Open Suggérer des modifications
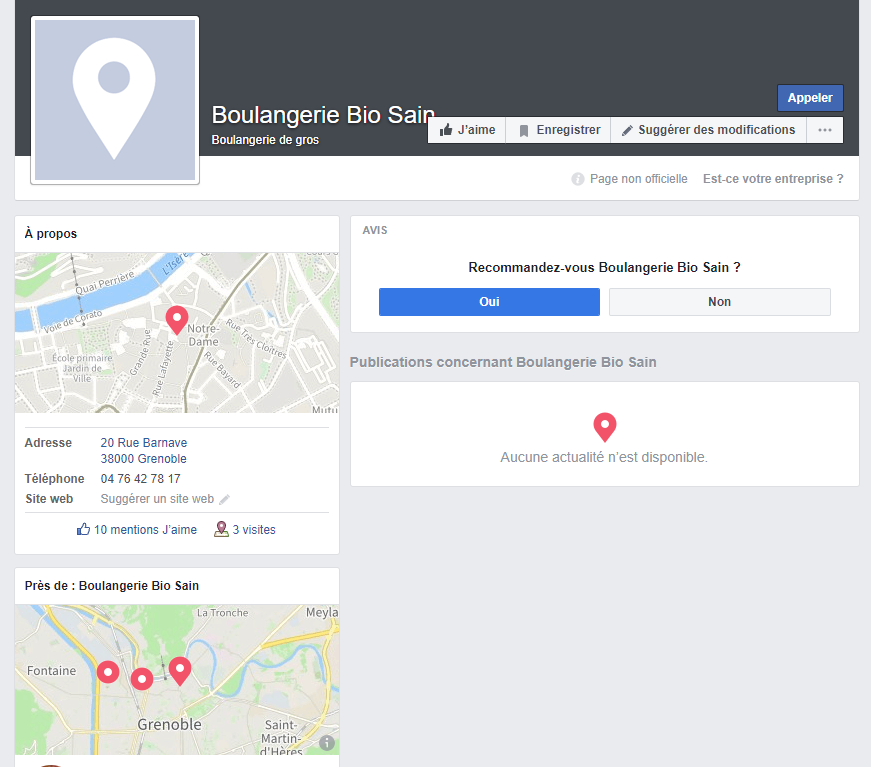The image size is (871, 767). pos(708,130)
